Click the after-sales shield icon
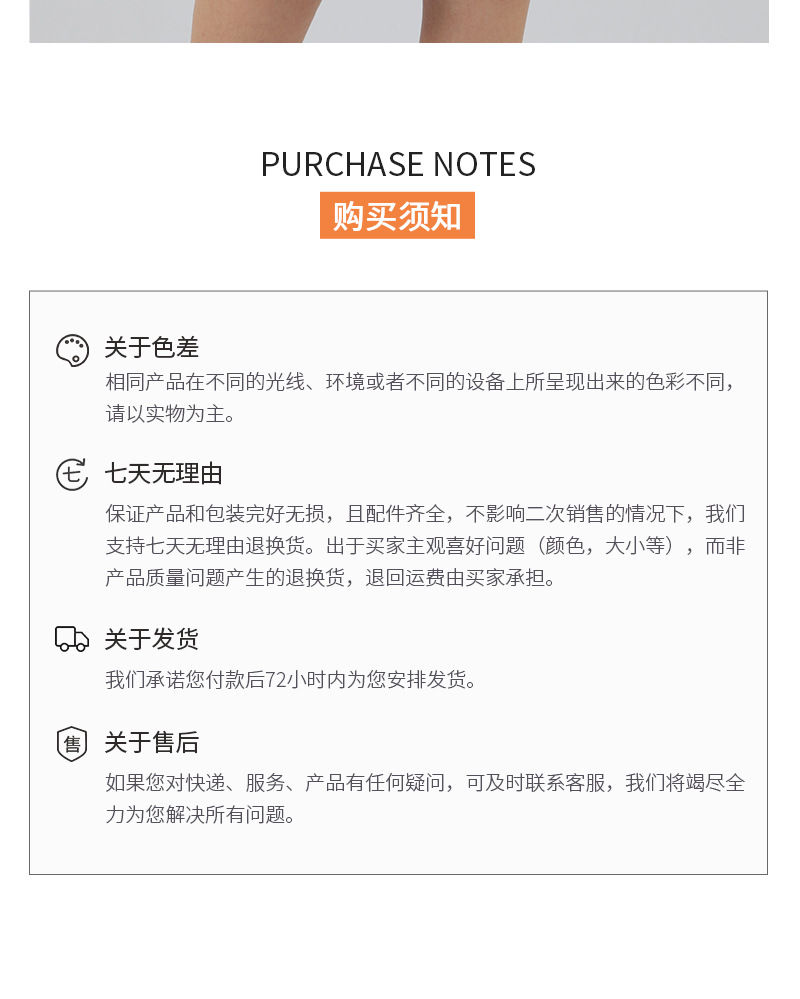The width and height of the screenshot is (800, 999). click(72, 743)
